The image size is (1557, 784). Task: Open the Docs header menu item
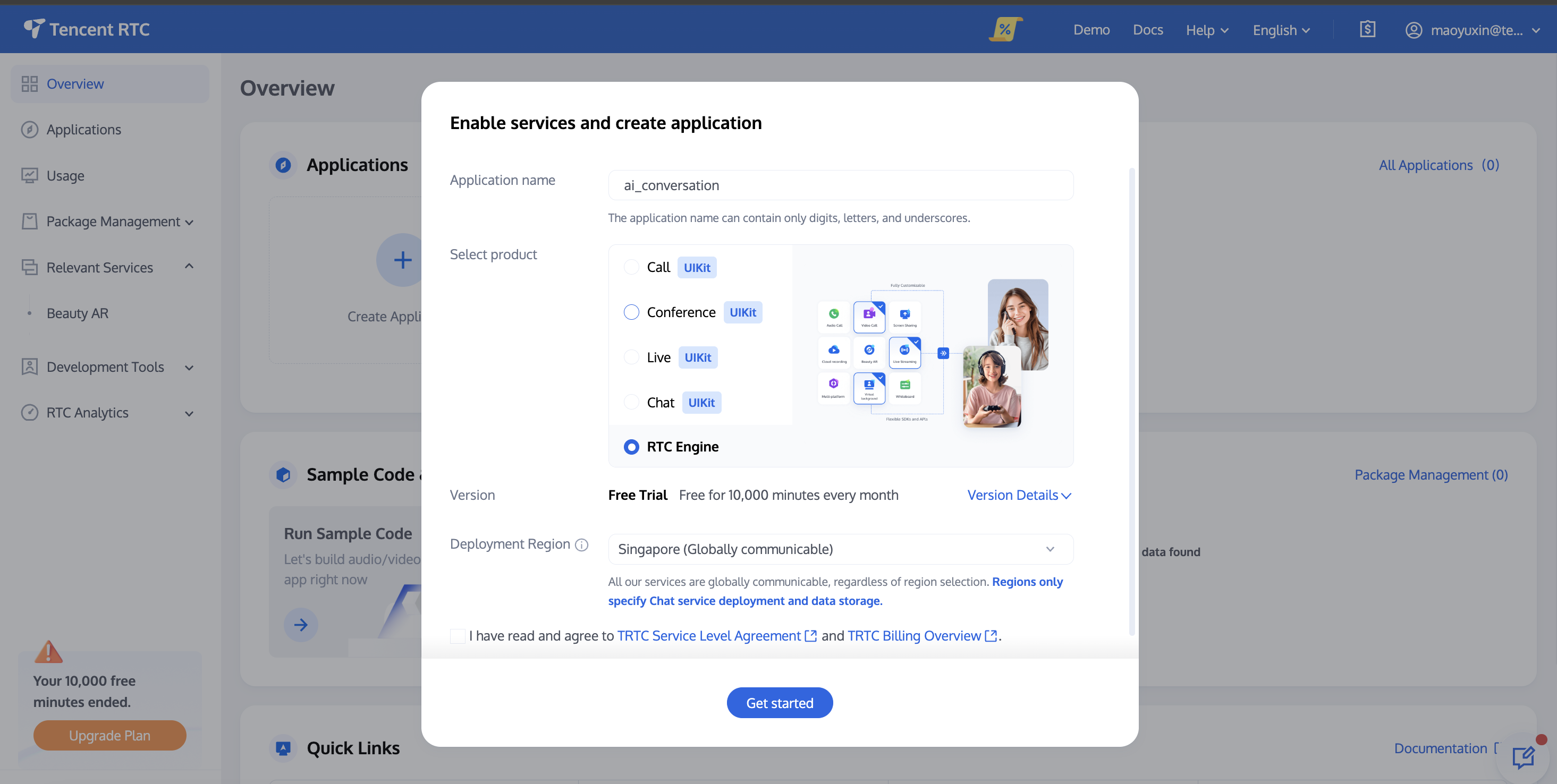click(x=1148, y=30)
